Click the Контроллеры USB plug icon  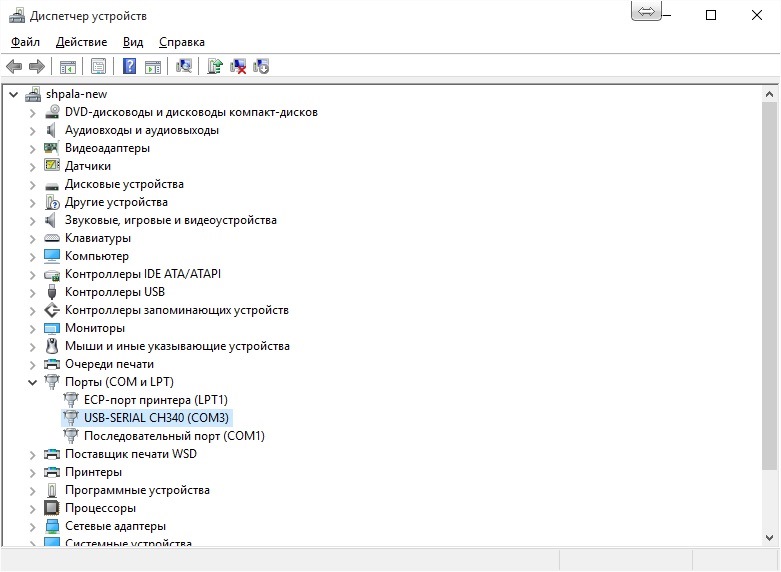[x=52, y=291]
